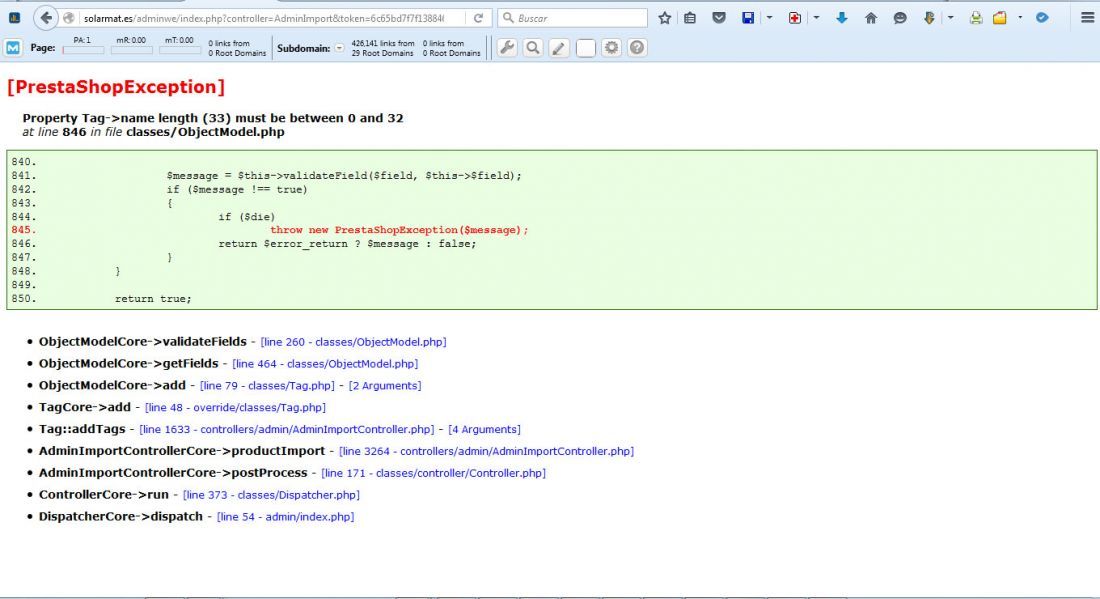This screenshot has height=599, width=1100.
Task: Click the yellow folder icon
Action: click(1000, 18)
